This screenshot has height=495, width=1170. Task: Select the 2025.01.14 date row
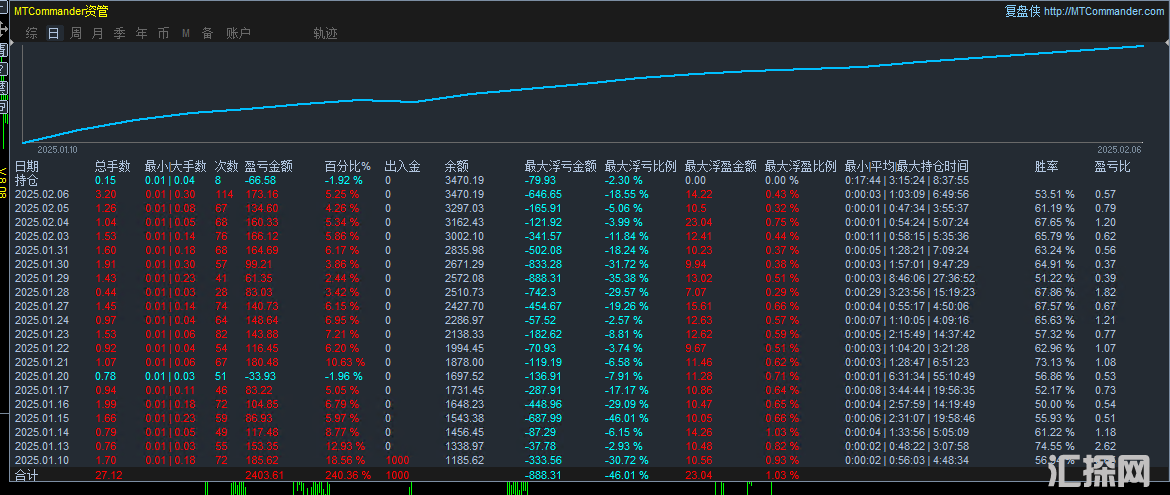point(43,433)
